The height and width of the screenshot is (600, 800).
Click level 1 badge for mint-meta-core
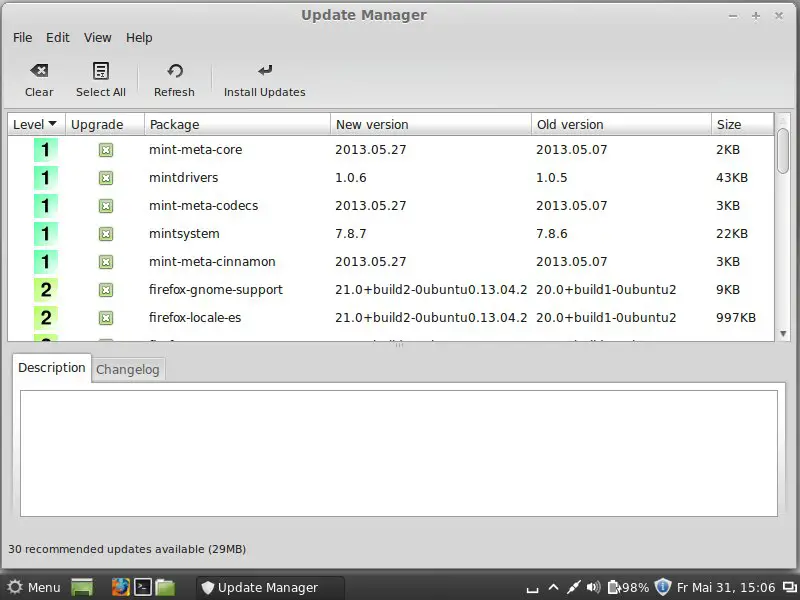click(x=46, y=150)
